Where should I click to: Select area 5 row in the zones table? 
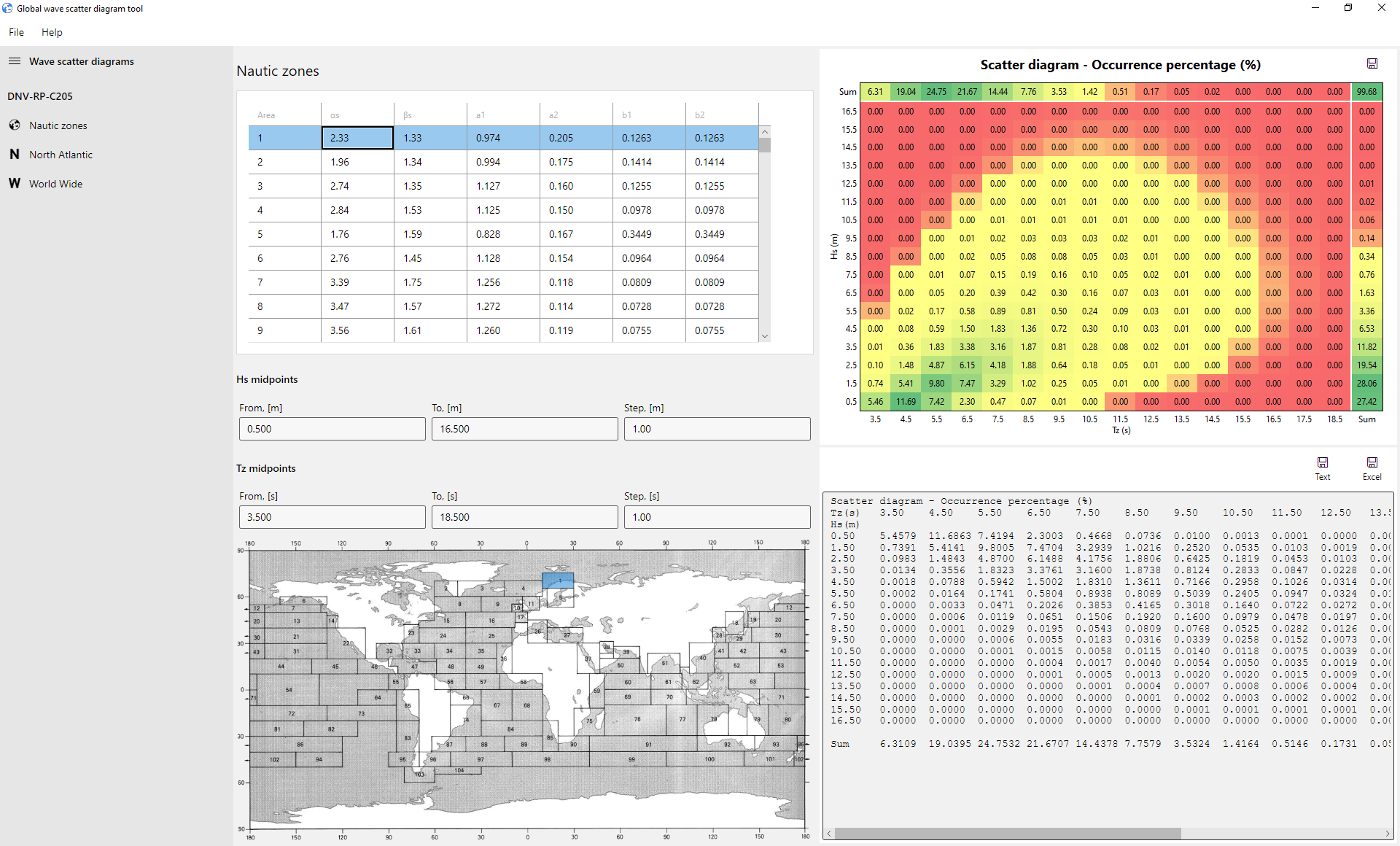click(x=503, y=234)
